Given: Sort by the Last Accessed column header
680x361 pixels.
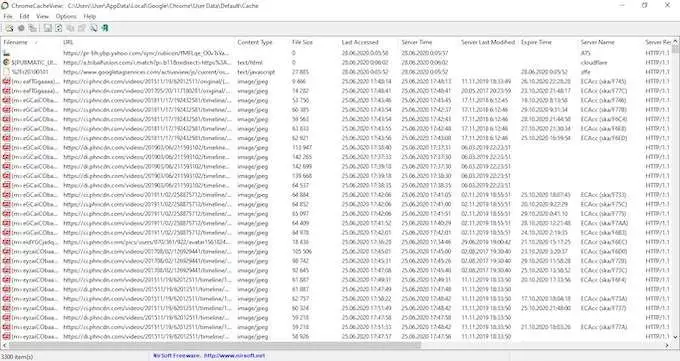Looking at the screenshot, I should click(369, 42).
